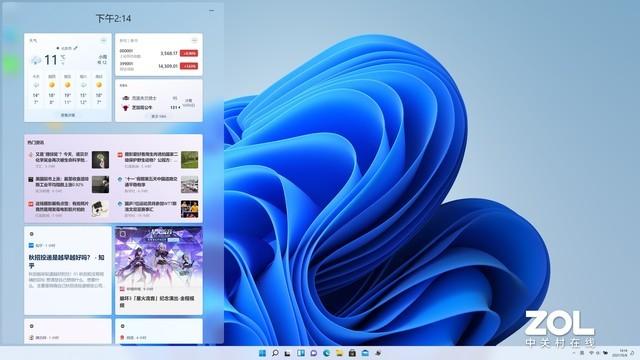The image size is (640, 360).
Task: Open Task View from the taskbar
Action: click(288, 353)
